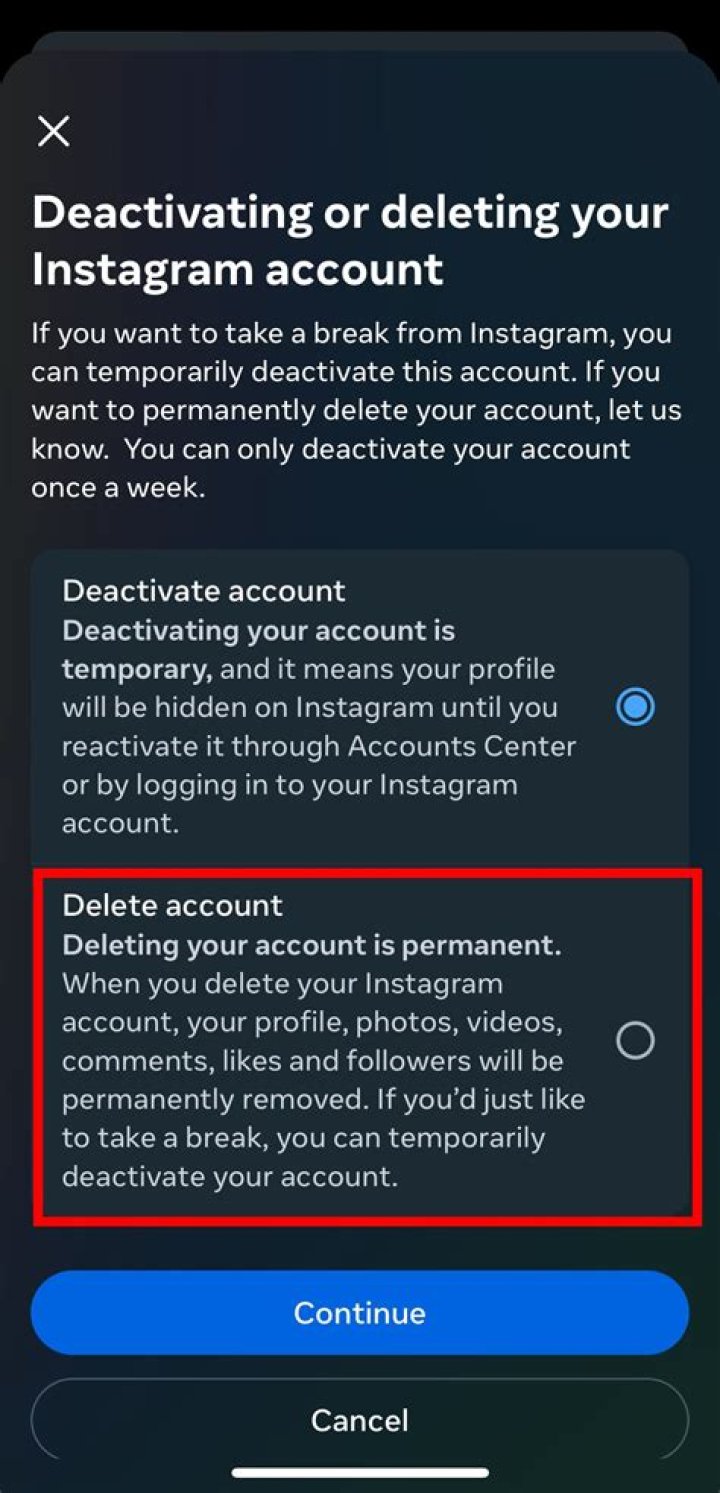Image resolution: width=720 pixels, height=1493 pixels.
Task: Tap the empty radio circle for deletion
Action: (x=634, y=1040)
